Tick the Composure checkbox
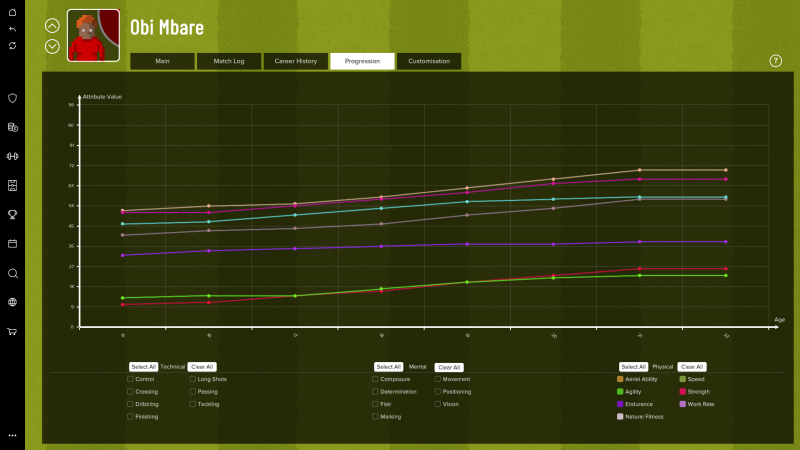 375,379
